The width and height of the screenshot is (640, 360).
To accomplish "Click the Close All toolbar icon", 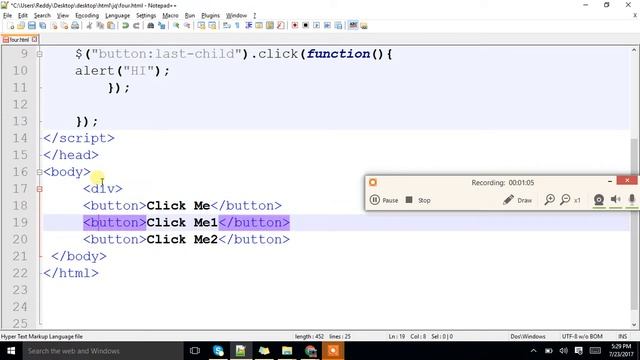I will [64, 26].
